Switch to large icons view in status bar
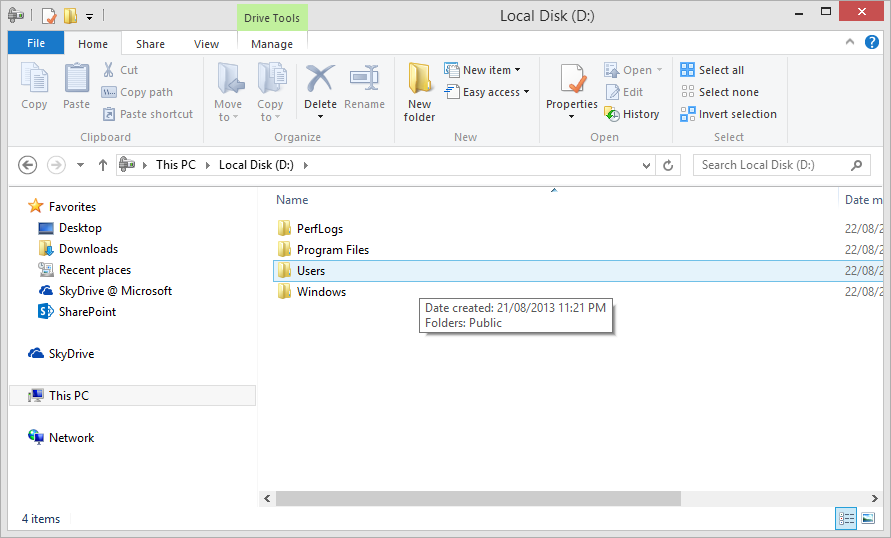891x538 pixels. 868,518
